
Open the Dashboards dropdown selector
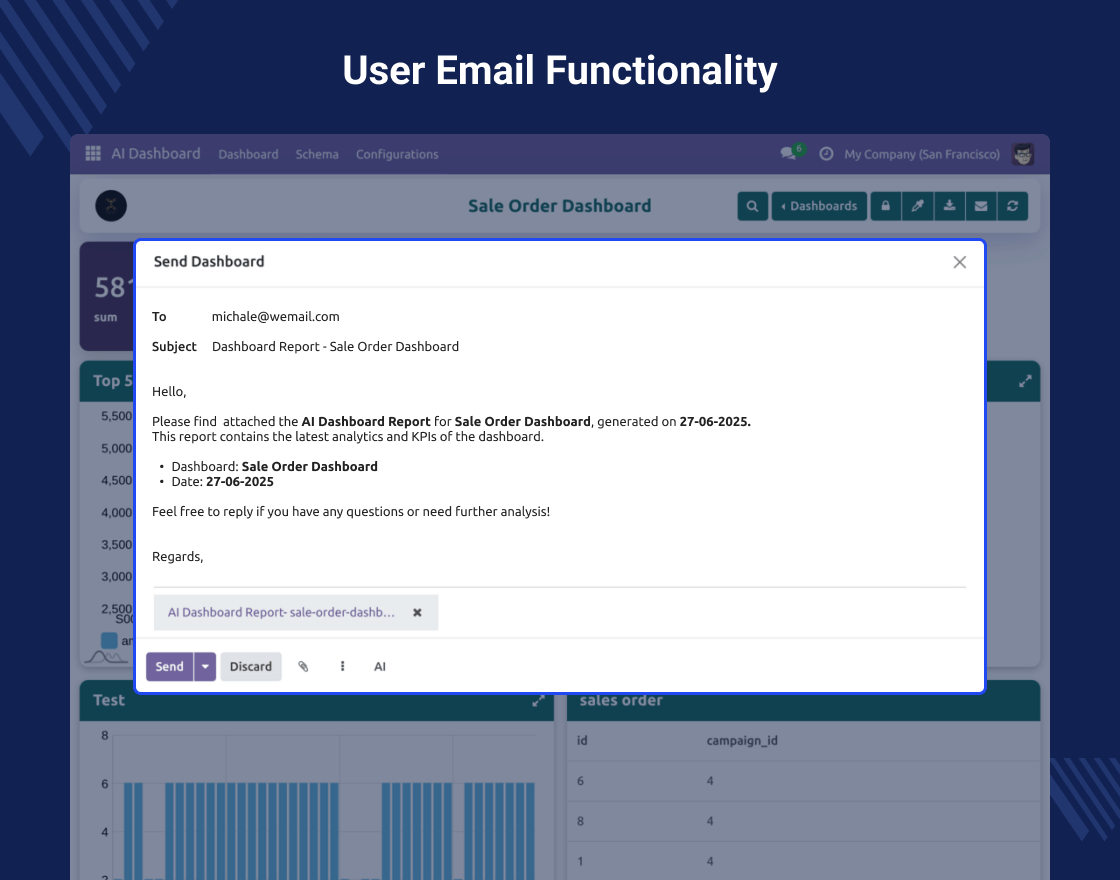[x=819, y=206]
